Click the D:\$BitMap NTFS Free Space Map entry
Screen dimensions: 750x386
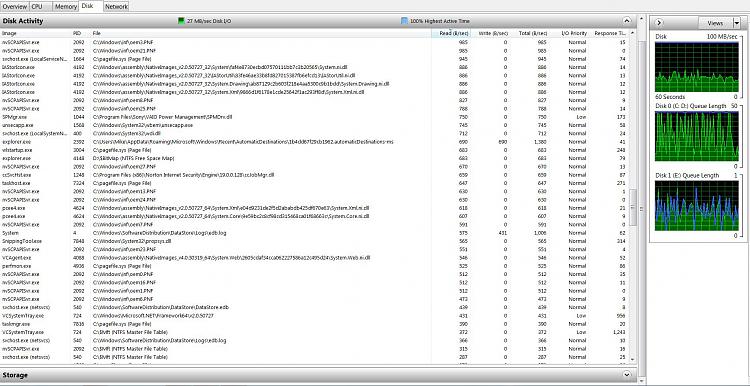[x=133, y=158]
